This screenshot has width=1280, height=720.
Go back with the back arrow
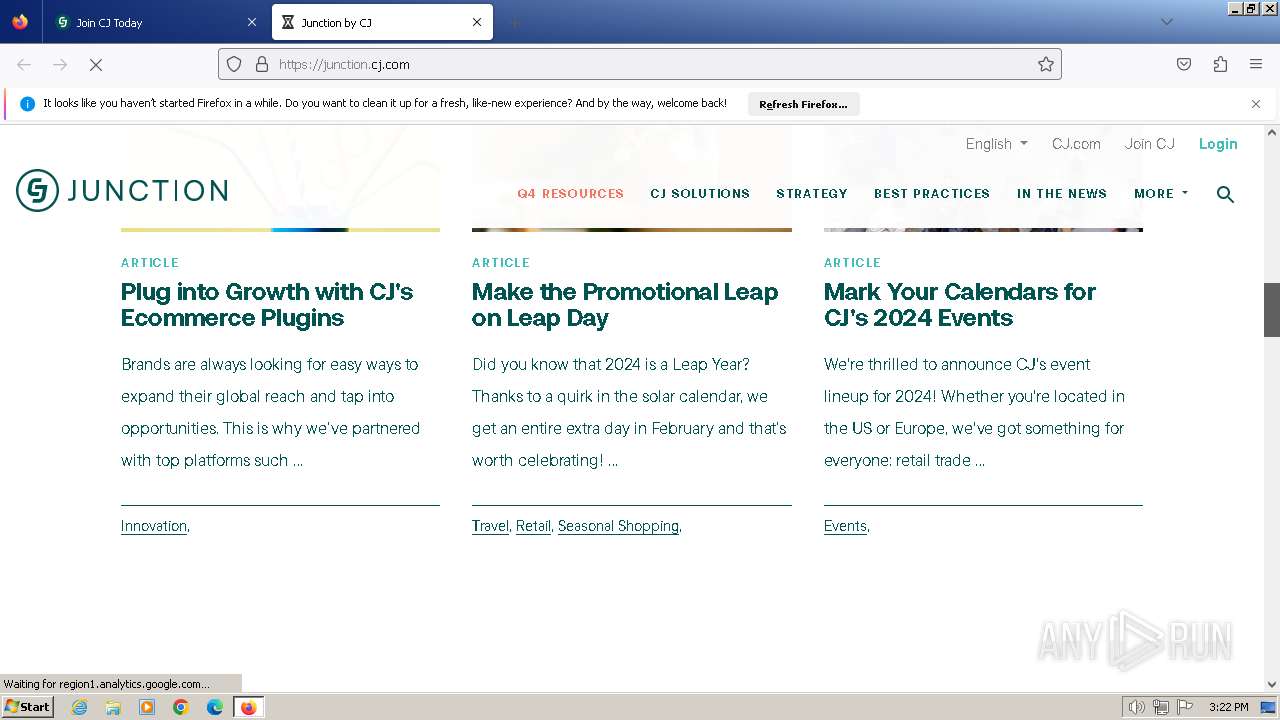24,64
